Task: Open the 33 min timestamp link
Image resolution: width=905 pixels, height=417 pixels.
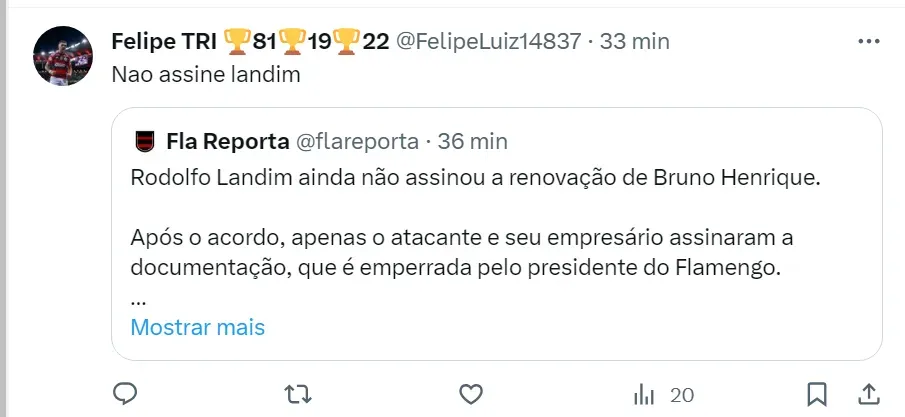Action: click(x=635, y=41)
